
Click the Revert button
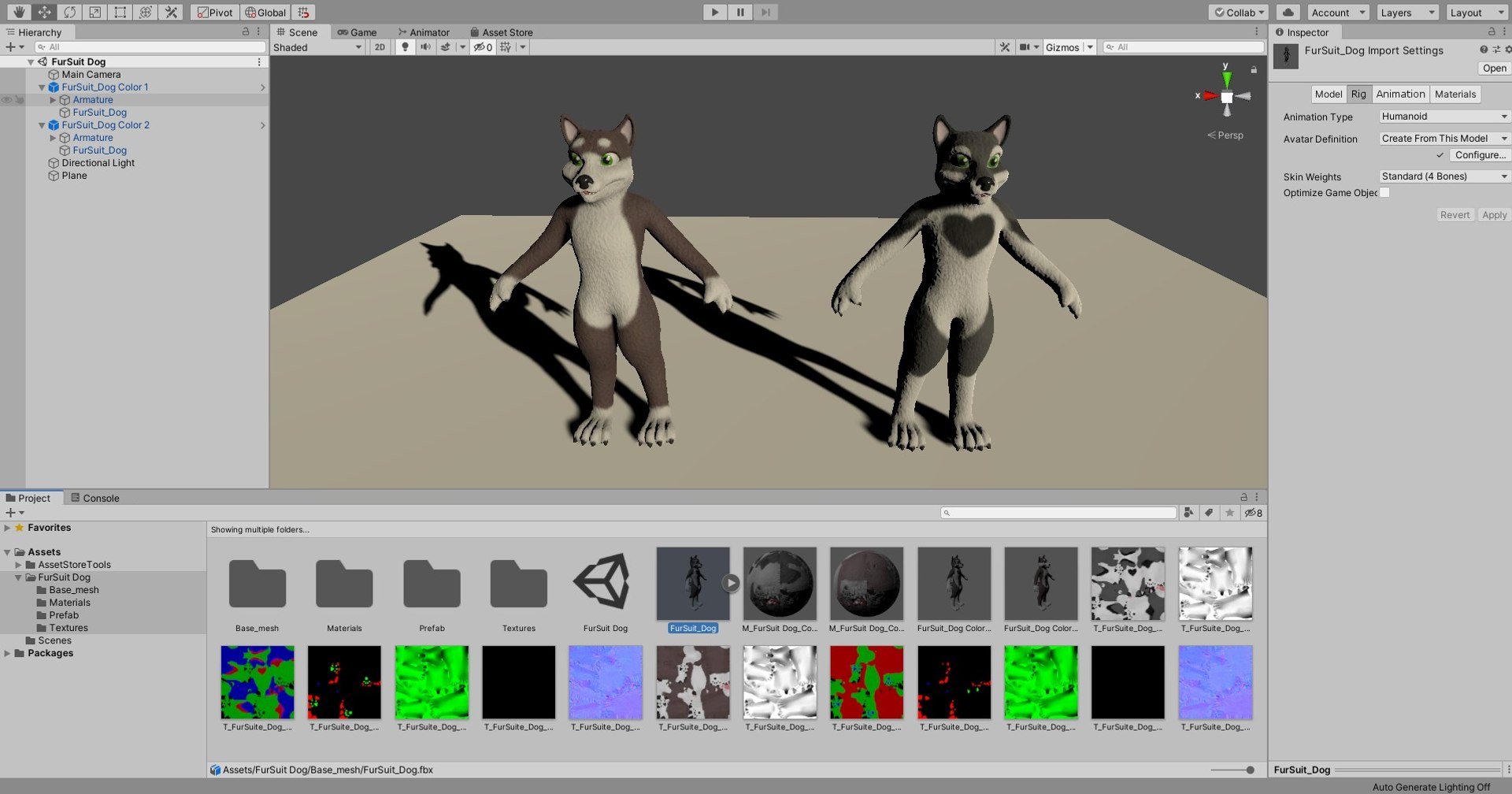(x=1455, y=215)
